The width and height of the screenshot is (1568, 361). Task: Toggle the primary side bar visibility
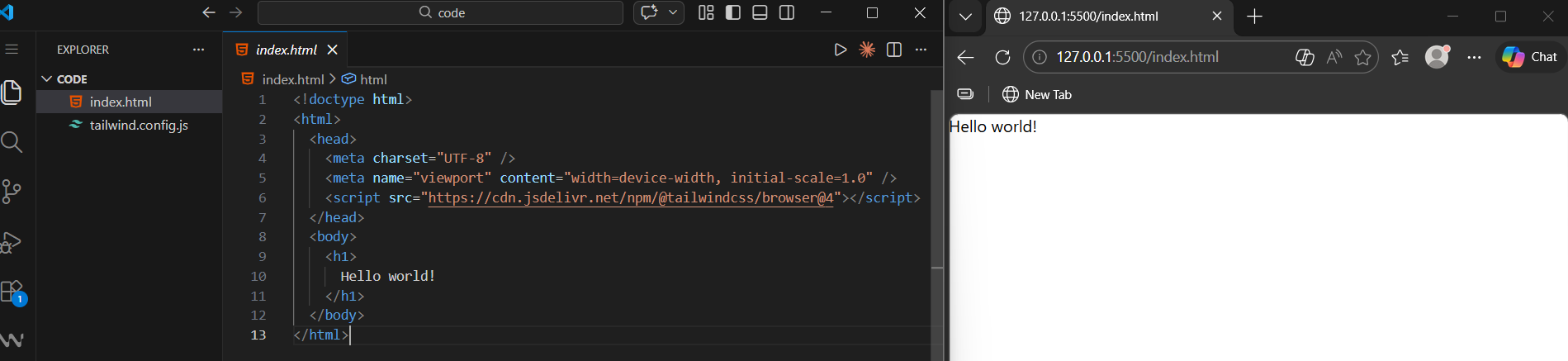[x=733, y=12]
